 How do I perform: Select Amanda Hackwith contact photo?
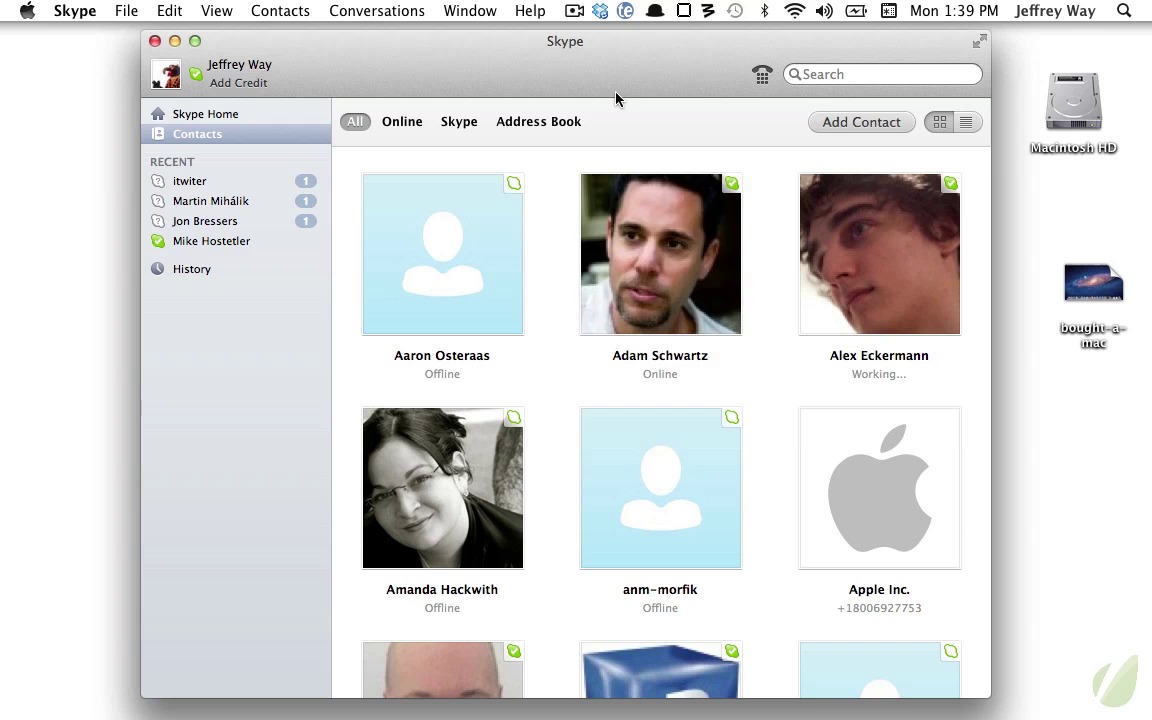pyautogui.click(x=442, y=488)
